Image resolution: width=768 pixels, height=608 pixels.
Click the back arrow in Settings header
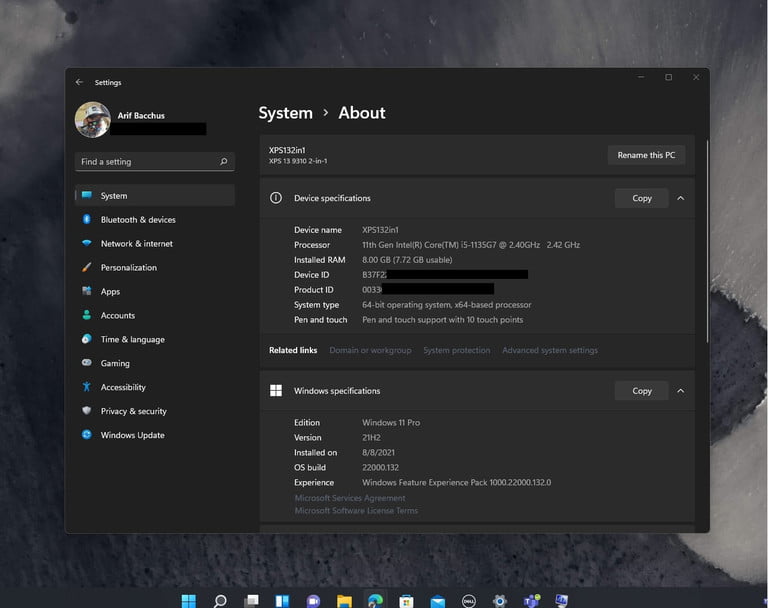[79, 82]
